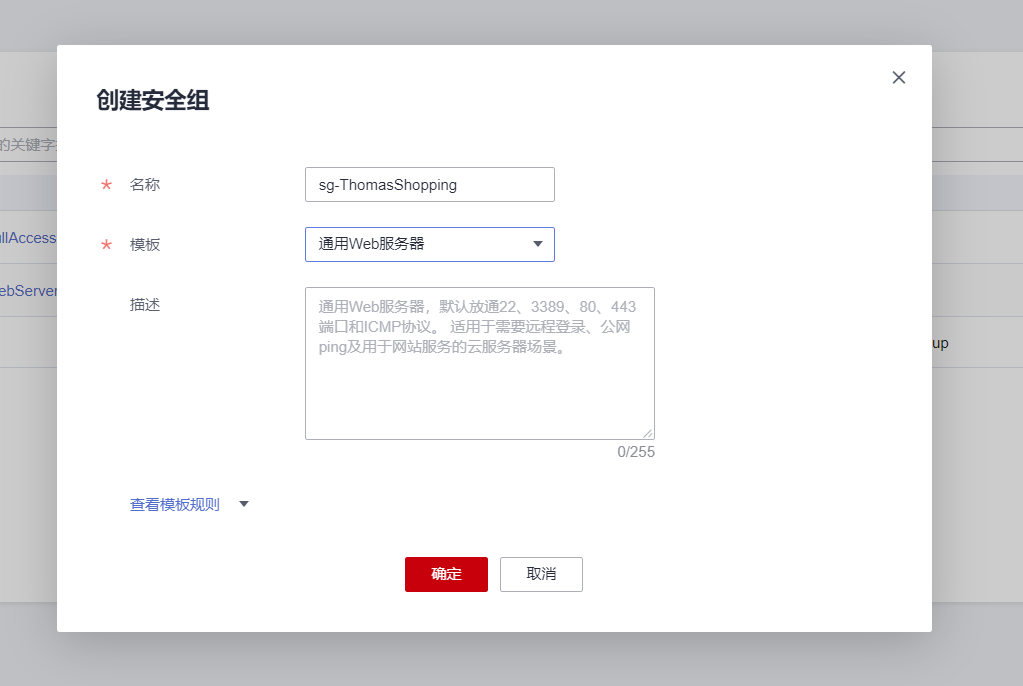
Task: Click the 模板 field label
Action: pyautogui.click(x=145, y=245)
